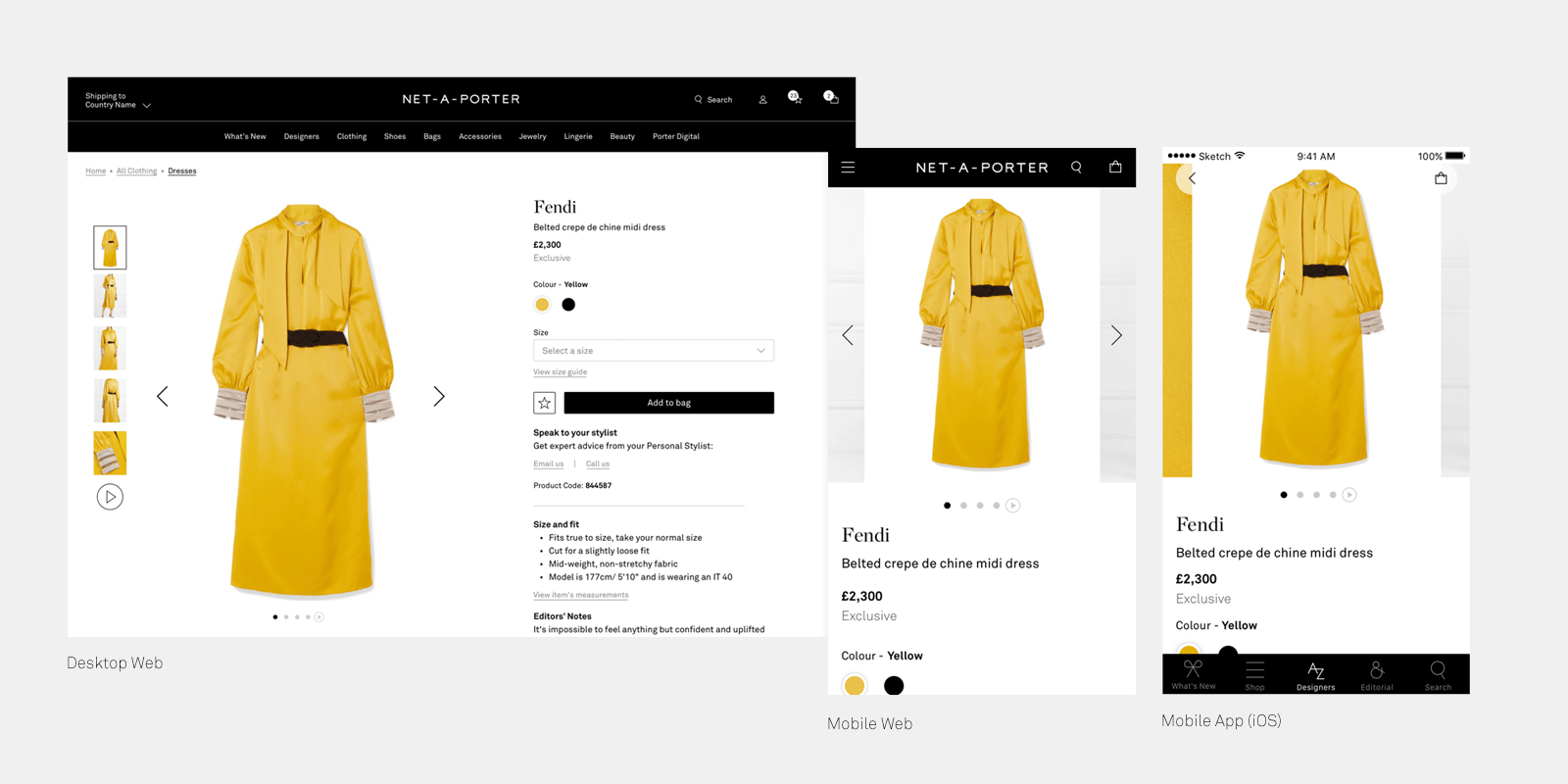Open Dresses in the breadcrumb
The width and height of the screenshot is (1568, 784).
click(x=182, y=171)
